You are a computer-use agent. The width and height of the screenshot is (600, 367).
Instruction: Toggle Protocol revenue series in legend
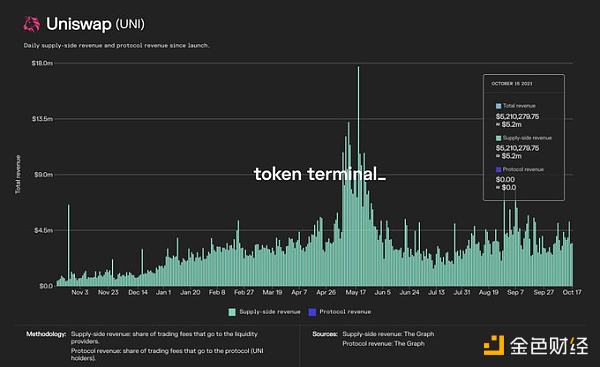340,312
